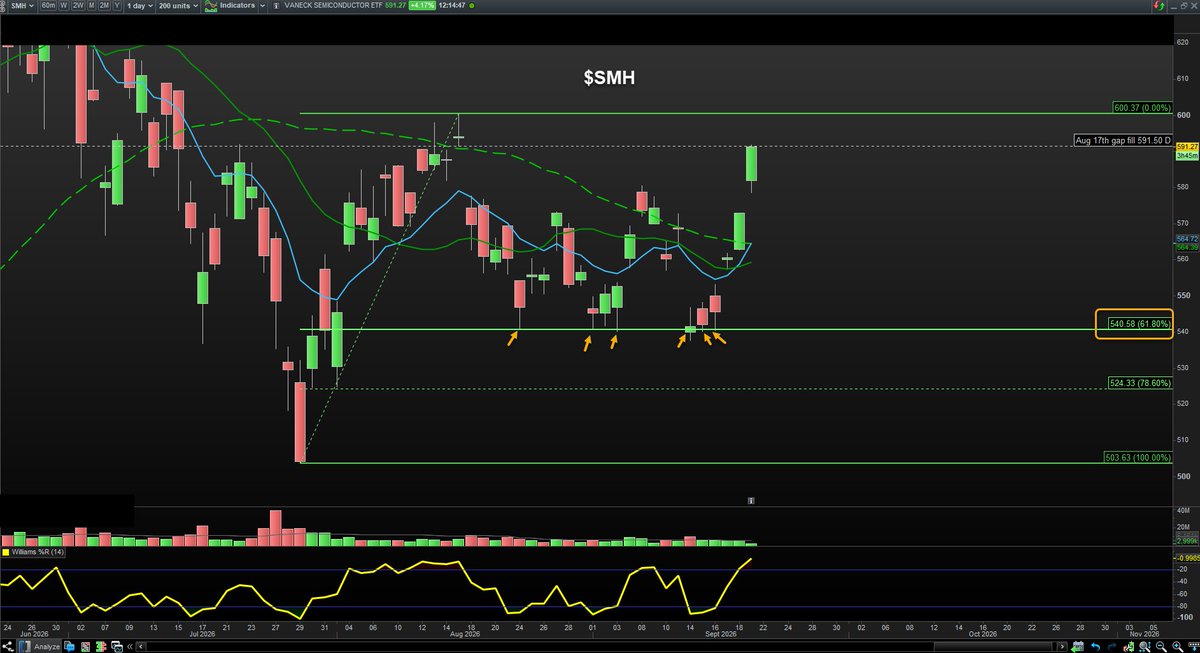
Task: Click the 540.58 (61.80%) Fibonacci label
Action: pos(1138,323)
